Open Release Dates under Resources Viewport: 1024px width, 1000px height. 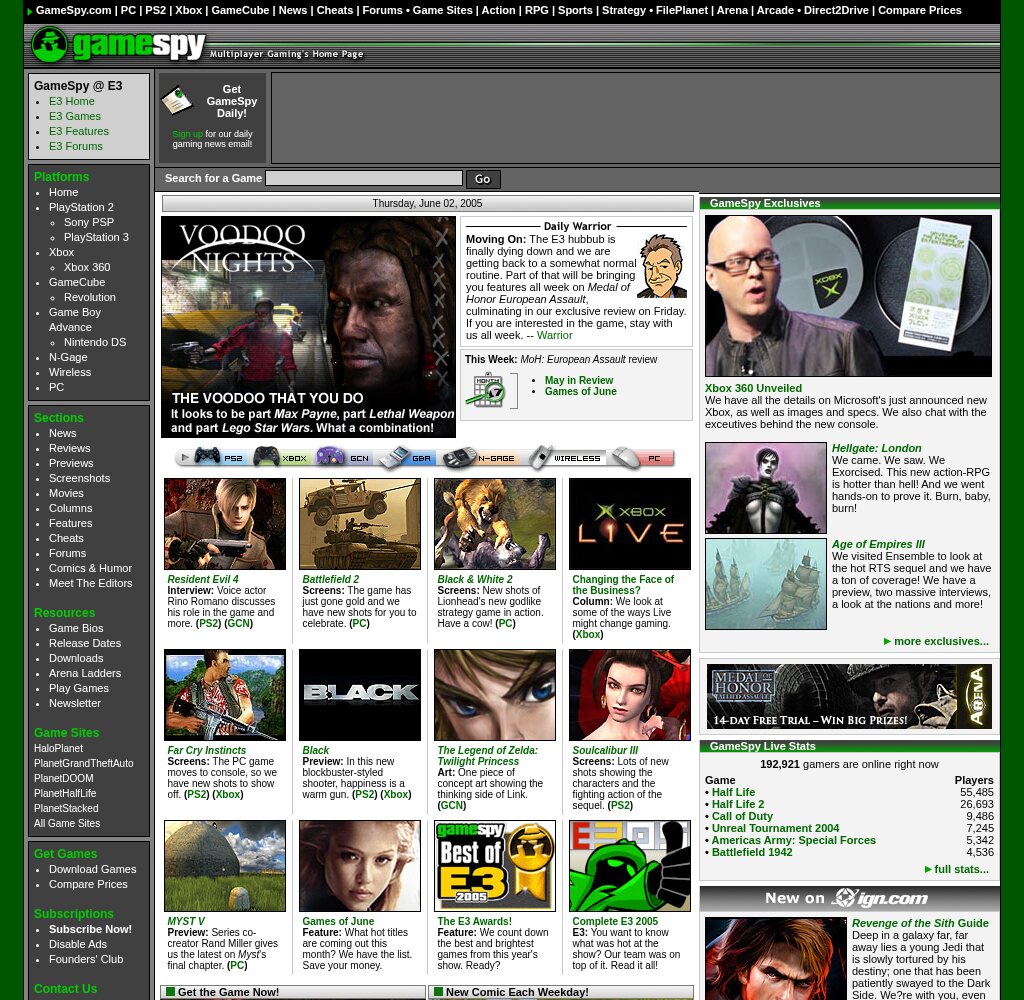(85, 643)
